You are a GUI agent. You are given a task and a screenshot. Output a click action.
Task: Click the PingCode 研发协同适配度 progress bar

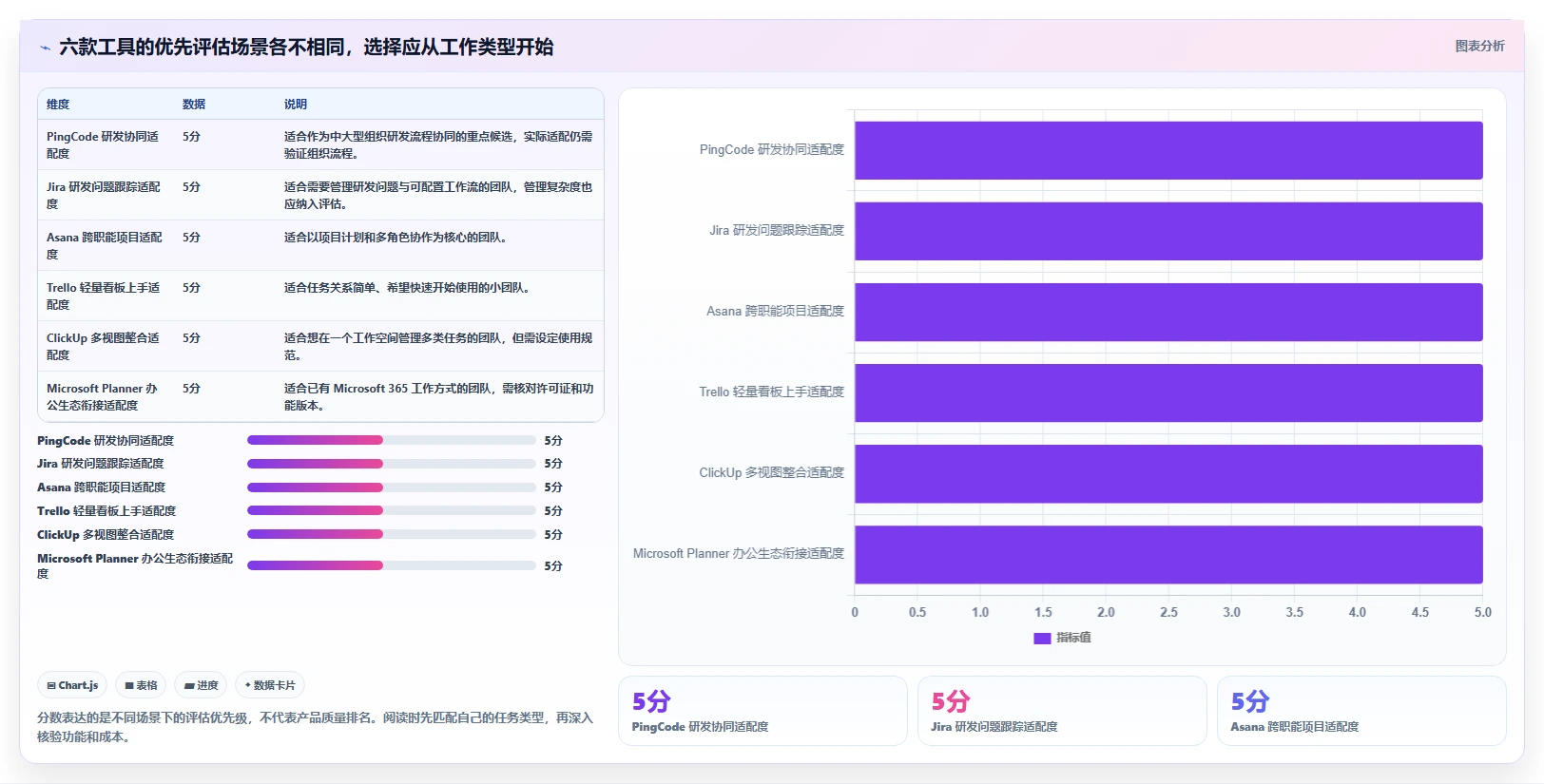392,440
